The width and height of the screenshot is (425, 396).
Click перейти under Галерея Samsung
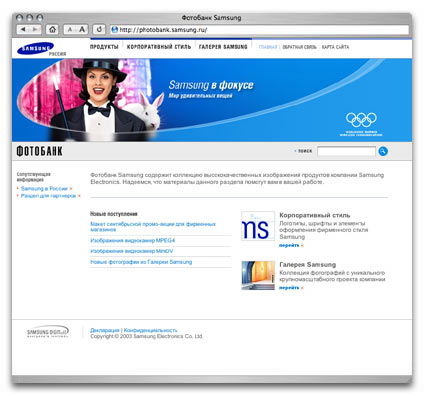289,288
